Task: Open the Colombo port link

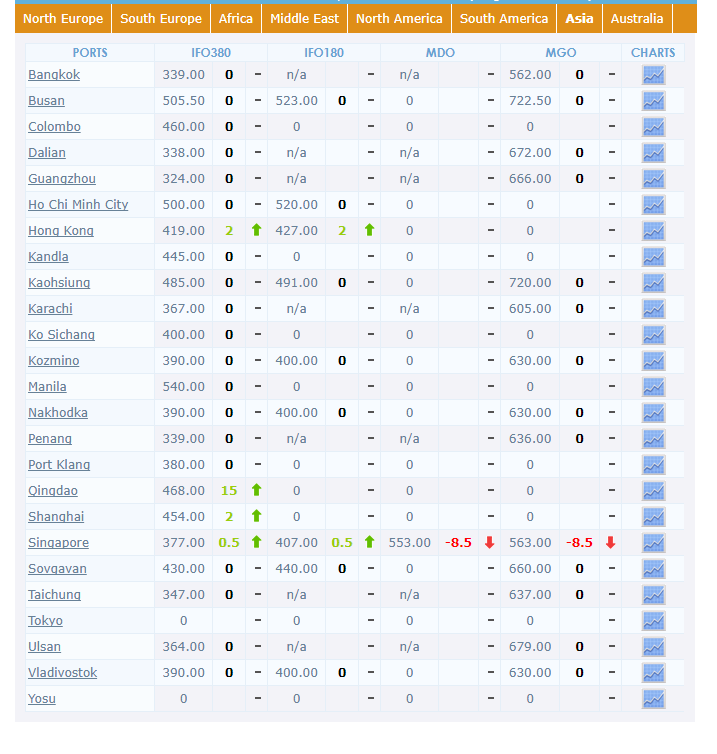Action: pos(54,127)
